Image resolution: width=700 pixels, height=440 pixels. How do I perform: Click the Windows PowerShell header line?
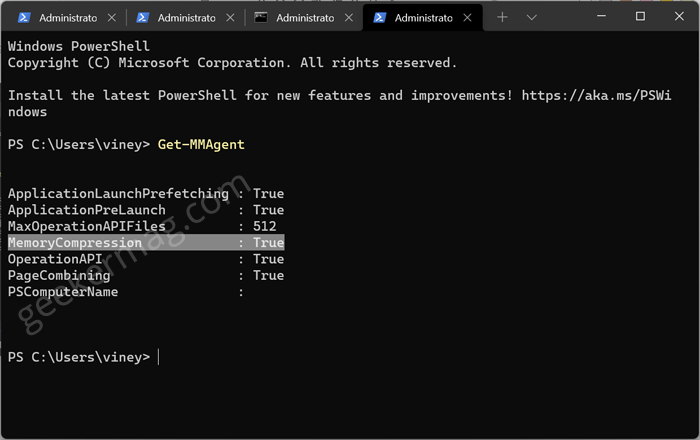click(79, 46)
